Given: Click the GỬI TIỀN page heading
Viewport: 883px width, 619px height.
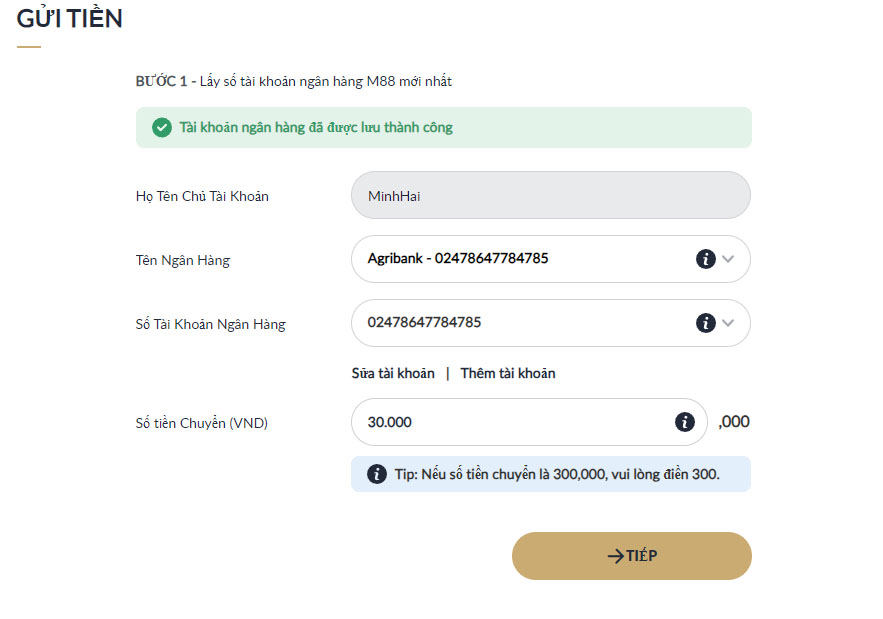Looking at the screenshot, I should pyautogui.click(x=70, y=18).
